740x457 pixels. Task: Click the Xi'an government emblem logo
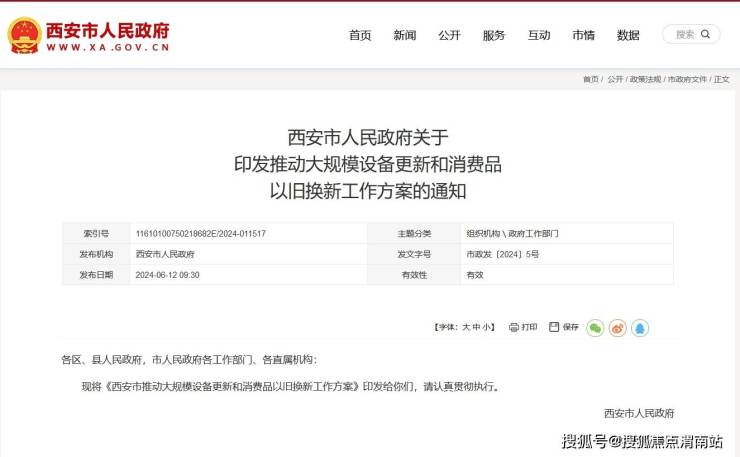[24, 35]
